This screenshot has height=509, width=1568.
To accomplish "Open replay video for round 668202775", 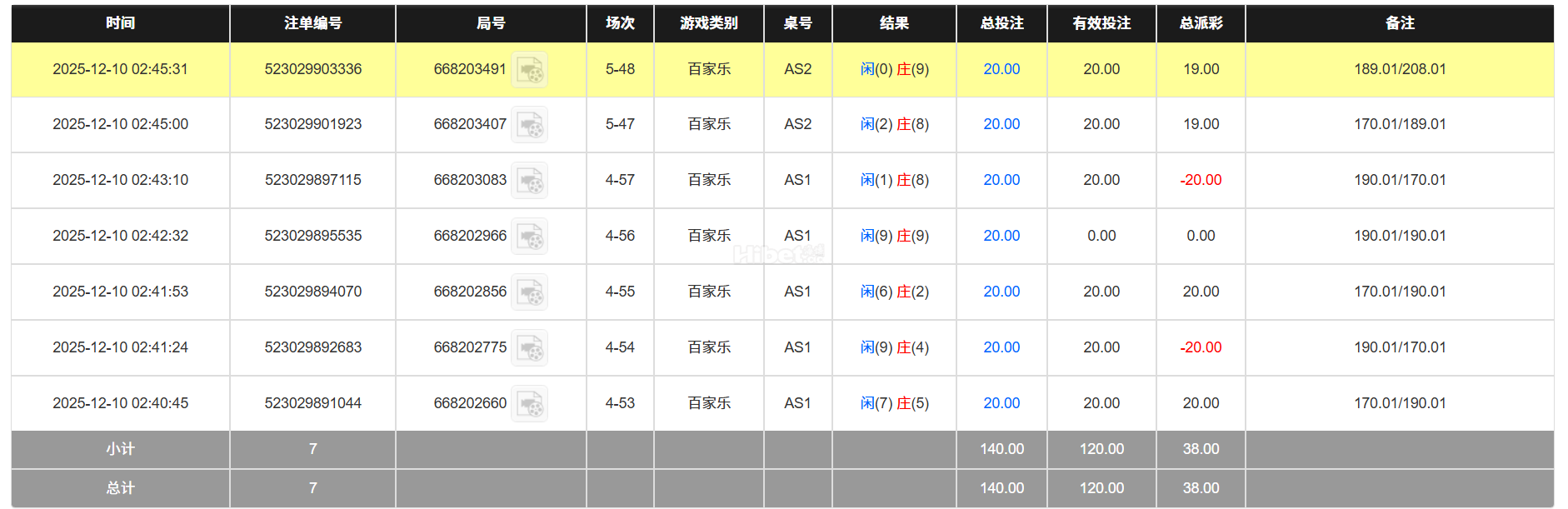I will click(529, 348).
